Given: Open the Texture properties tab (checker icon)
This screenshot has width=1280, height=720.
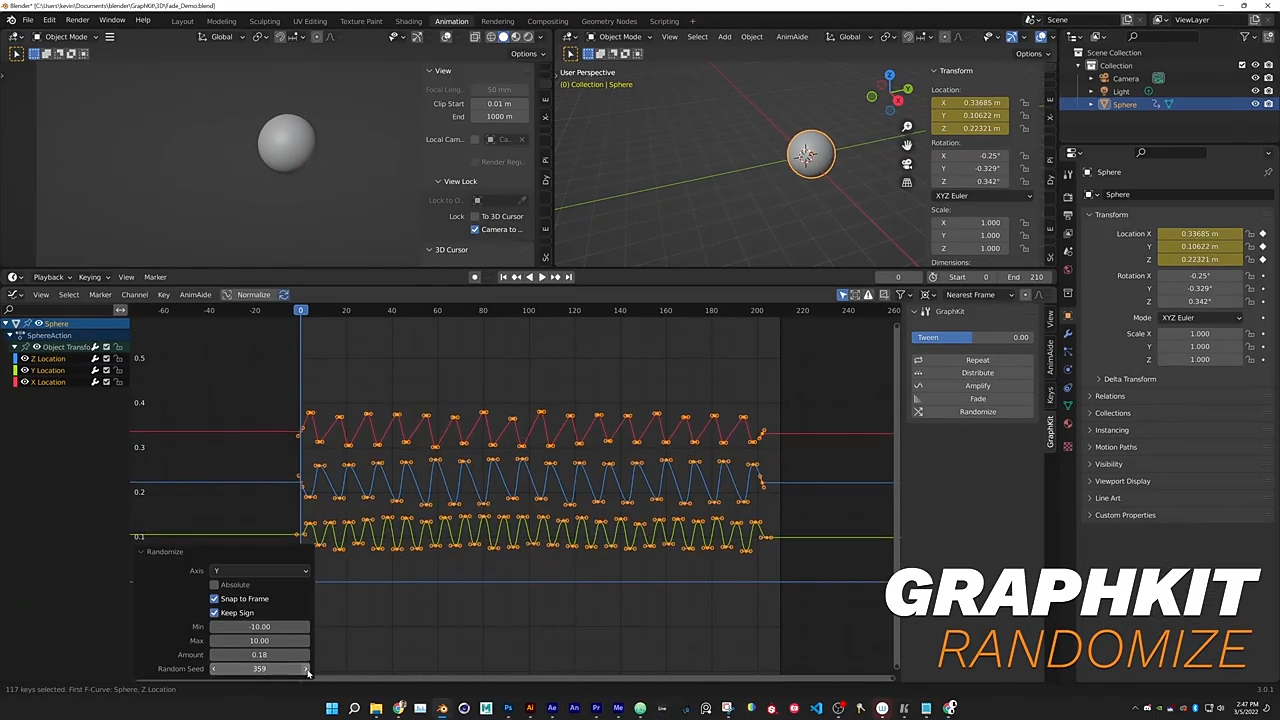Looking at the screenshot, I should (x=1068, y=446).
